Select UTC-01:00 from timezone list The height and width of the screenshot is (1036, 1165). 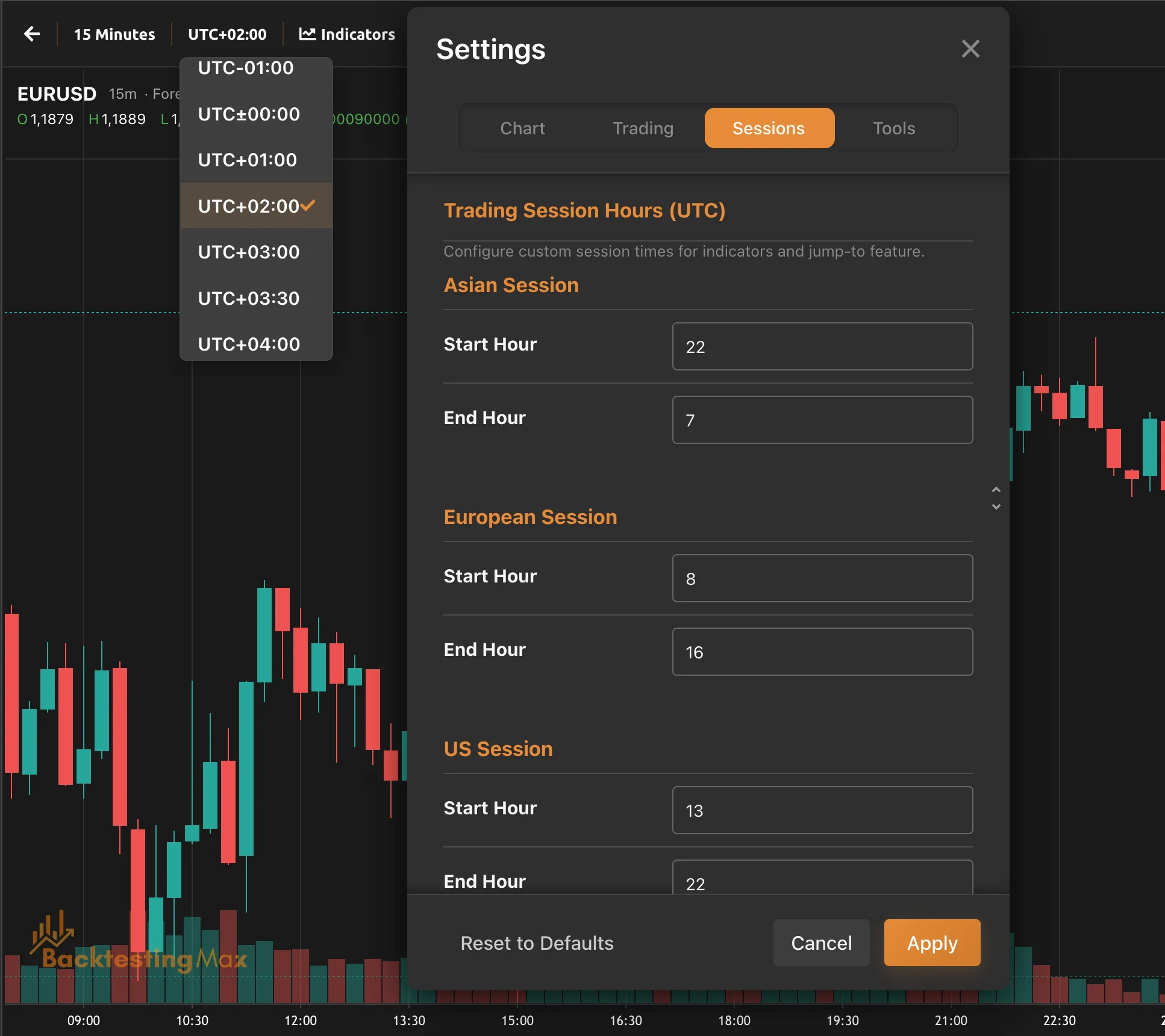(257, 68)
